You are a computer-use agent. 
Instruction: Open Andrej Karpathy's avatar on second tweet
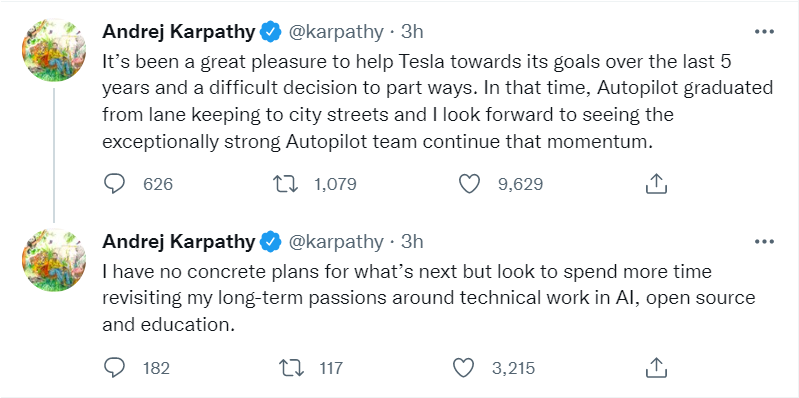(54, 260)
